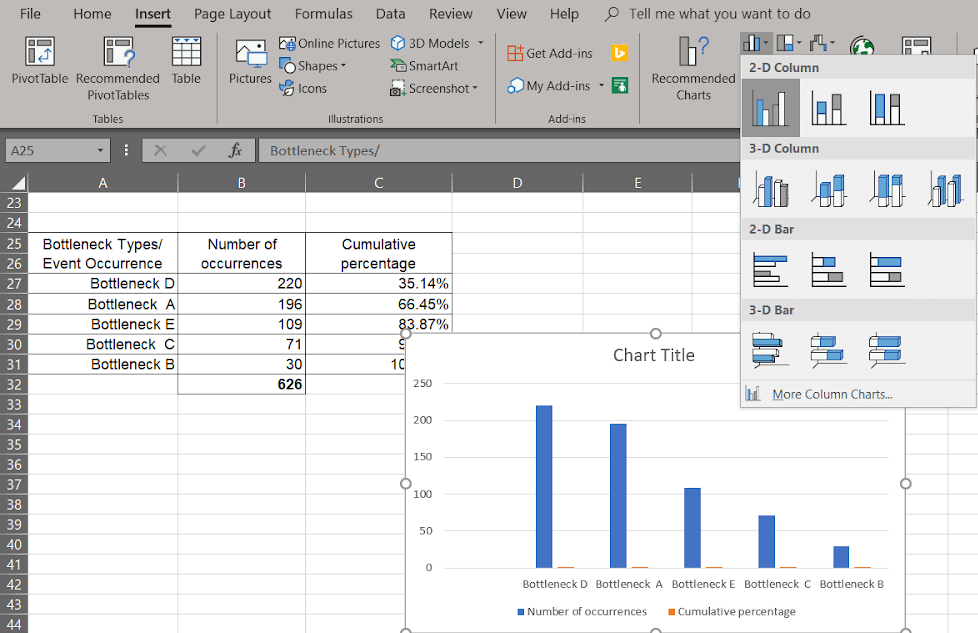Select the 100% stacked 2-D bar style
Image resolution: width=978 pixels, height=633 pixels.
pyautogui.click(x=886, y=268)
